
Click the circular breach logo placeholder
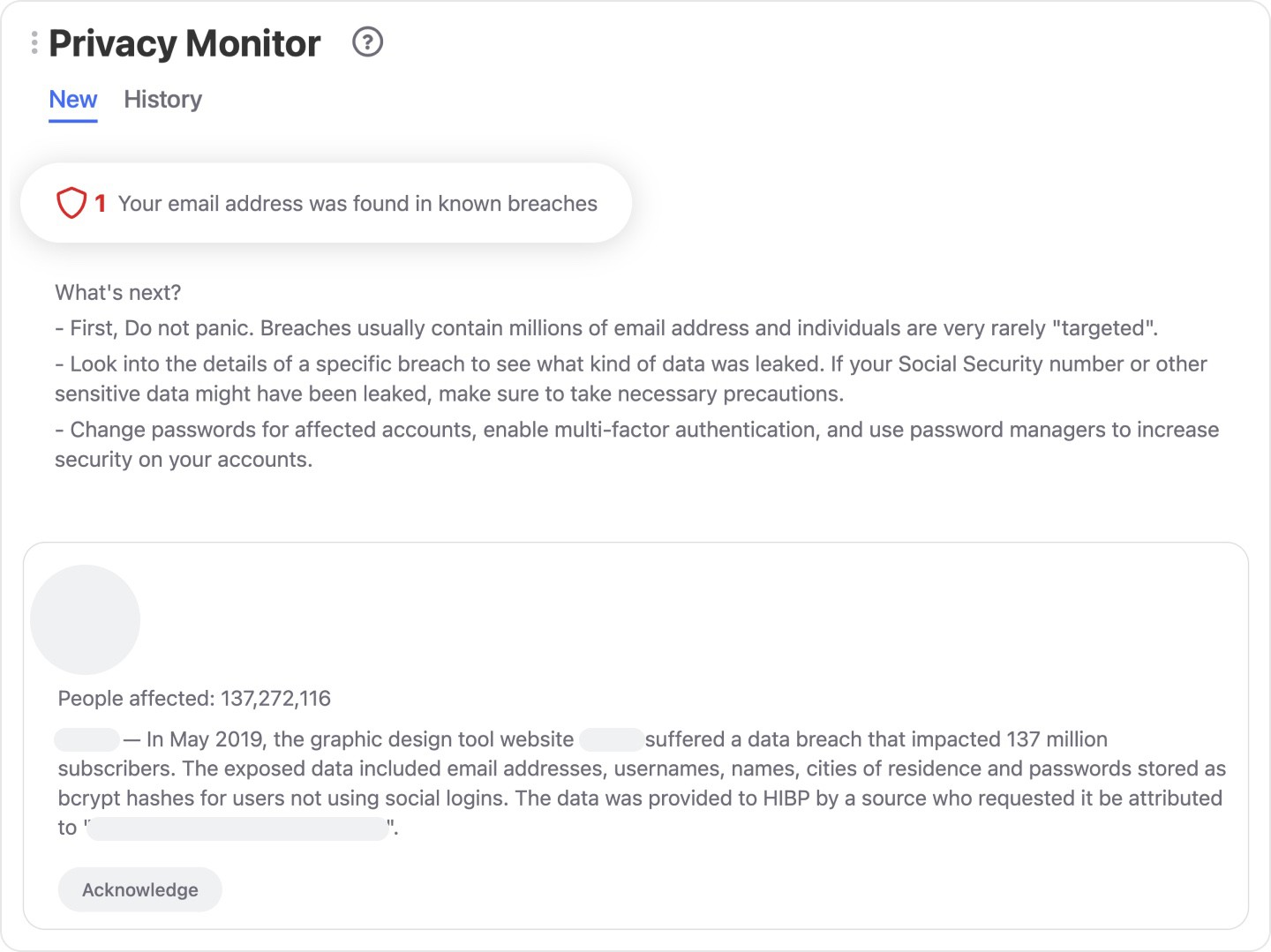pyautogui.click(x=86, y=619)
